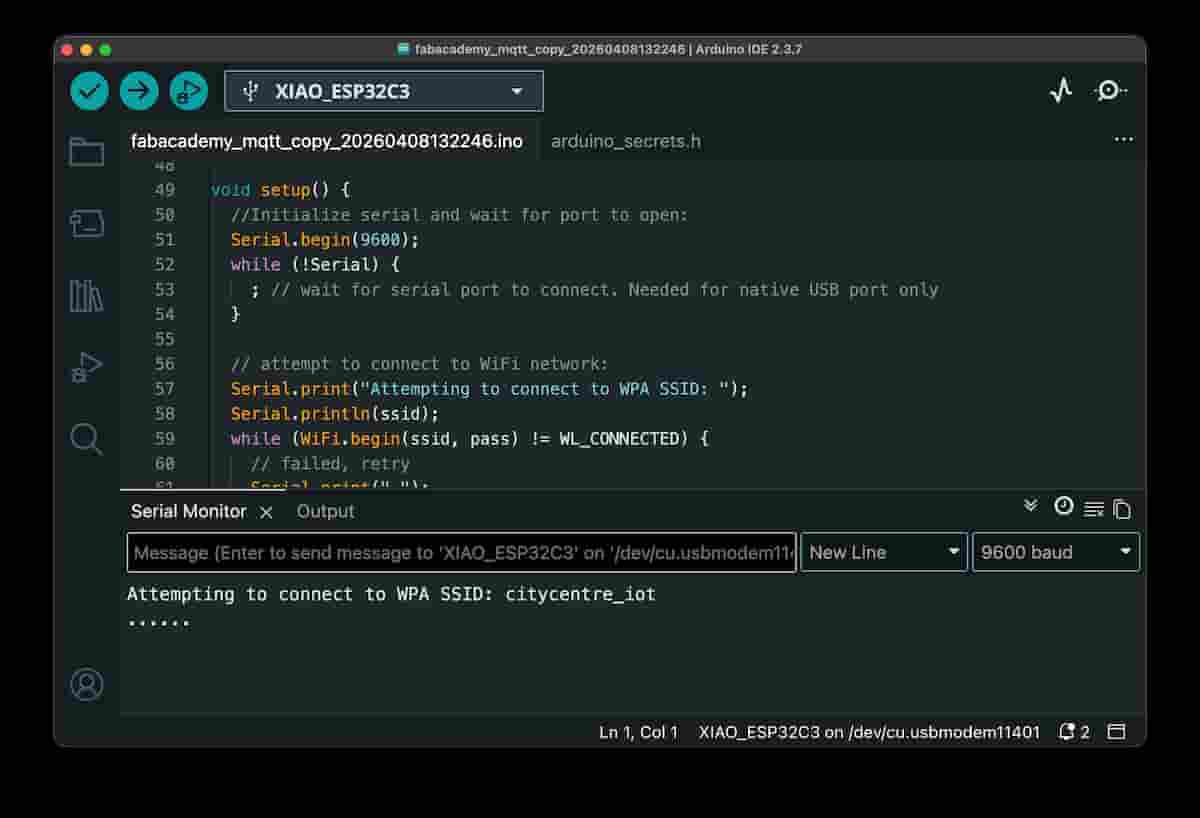
Task: Click the while (!Serial) code line
Action: 315,265
